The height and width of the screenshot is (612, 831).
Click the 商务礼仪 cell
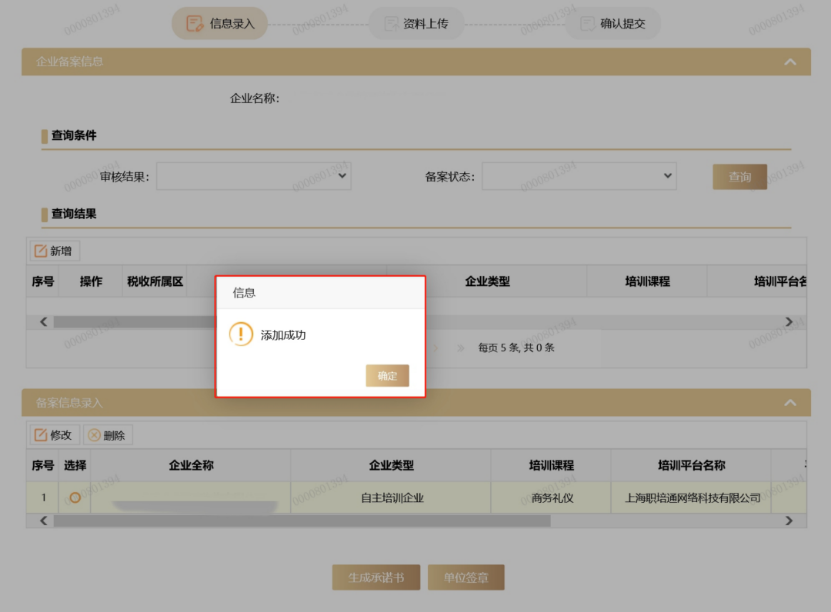(x=551, y=498)
